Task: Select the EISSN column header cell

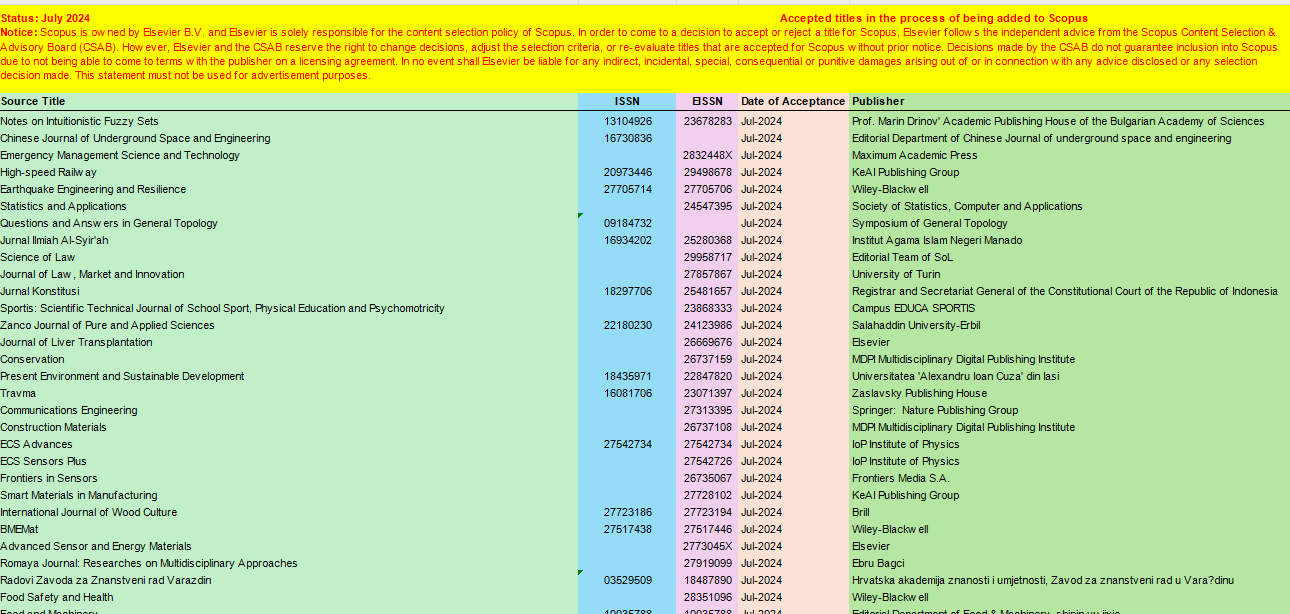Action: point(707,101)
